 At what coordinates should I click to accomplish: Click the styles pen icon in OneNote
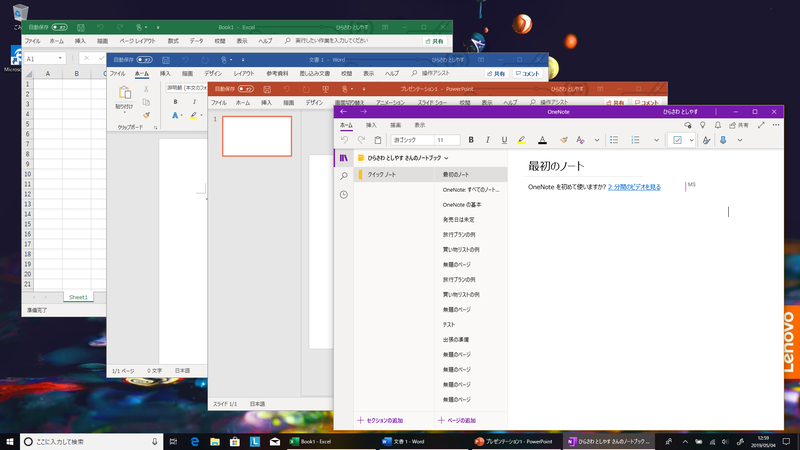706,140
